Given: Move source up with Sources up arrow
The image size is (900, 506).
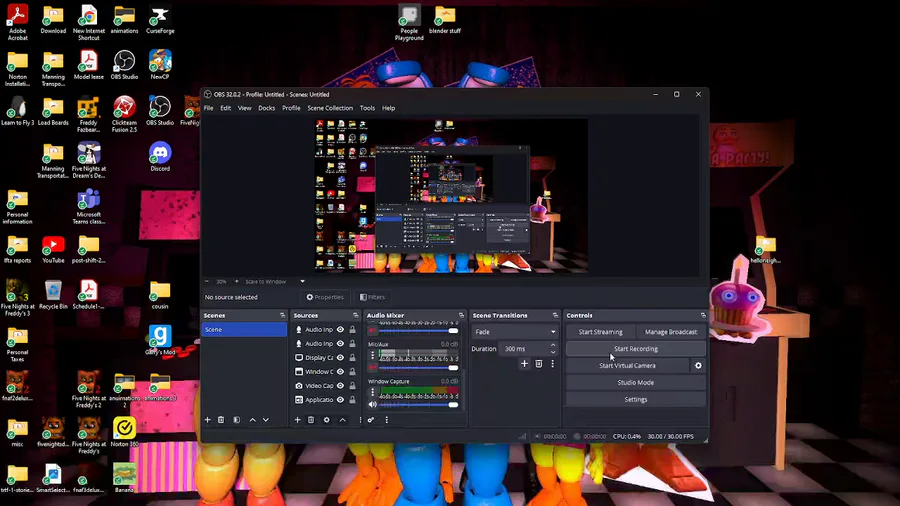Looking at the screenshot, I should pos(343,420).
